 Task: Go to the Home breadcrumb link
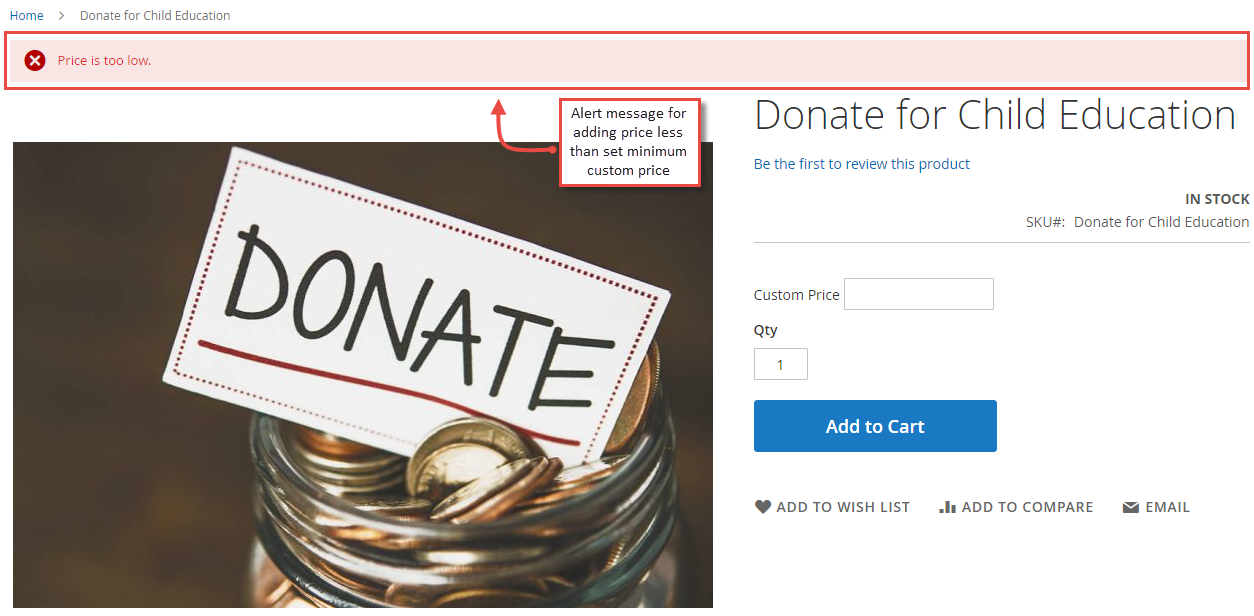tap(27, 16)
